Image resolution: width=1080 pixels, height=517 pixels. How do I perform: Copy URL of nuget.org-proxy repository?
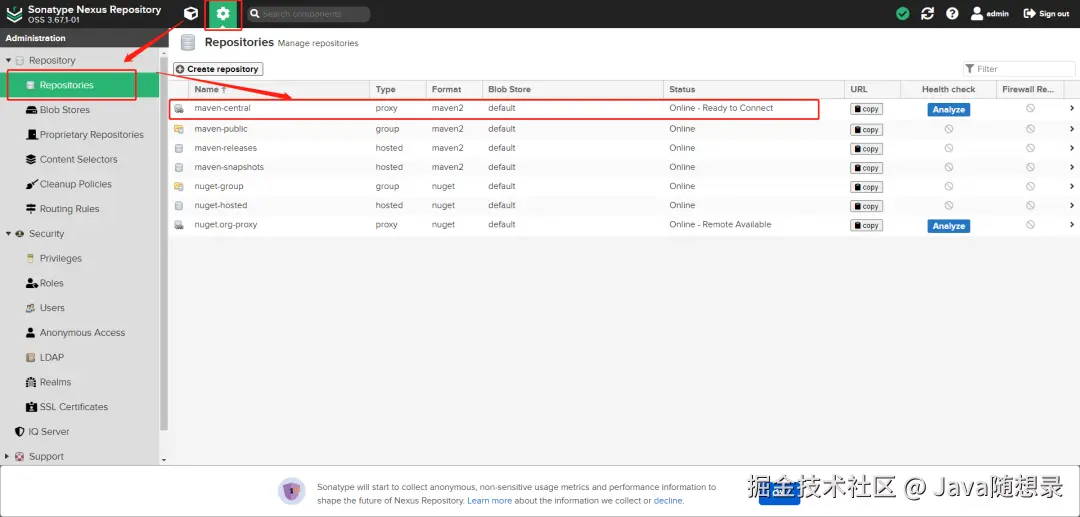click(x=866, y=226)
